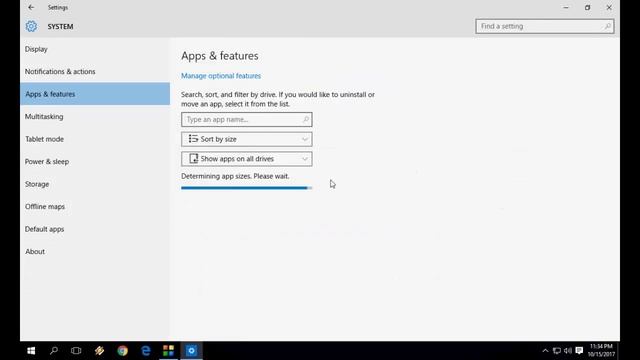Restore down the Settings window
Screen dimensions: 640x360
coord(587,7)
